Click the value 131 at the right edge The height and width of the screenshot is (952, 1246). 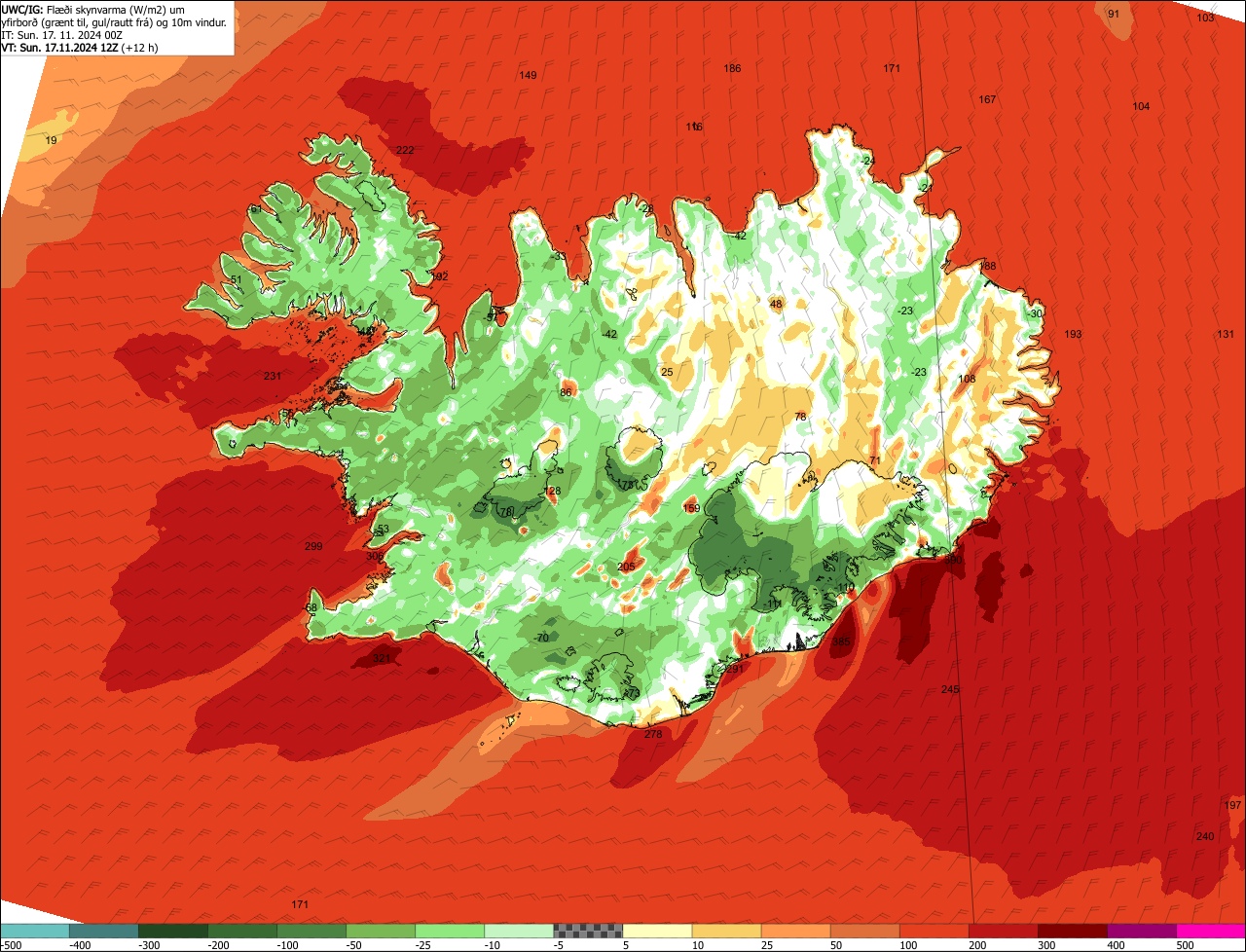pyautogui.click(x=1225, y=335)
